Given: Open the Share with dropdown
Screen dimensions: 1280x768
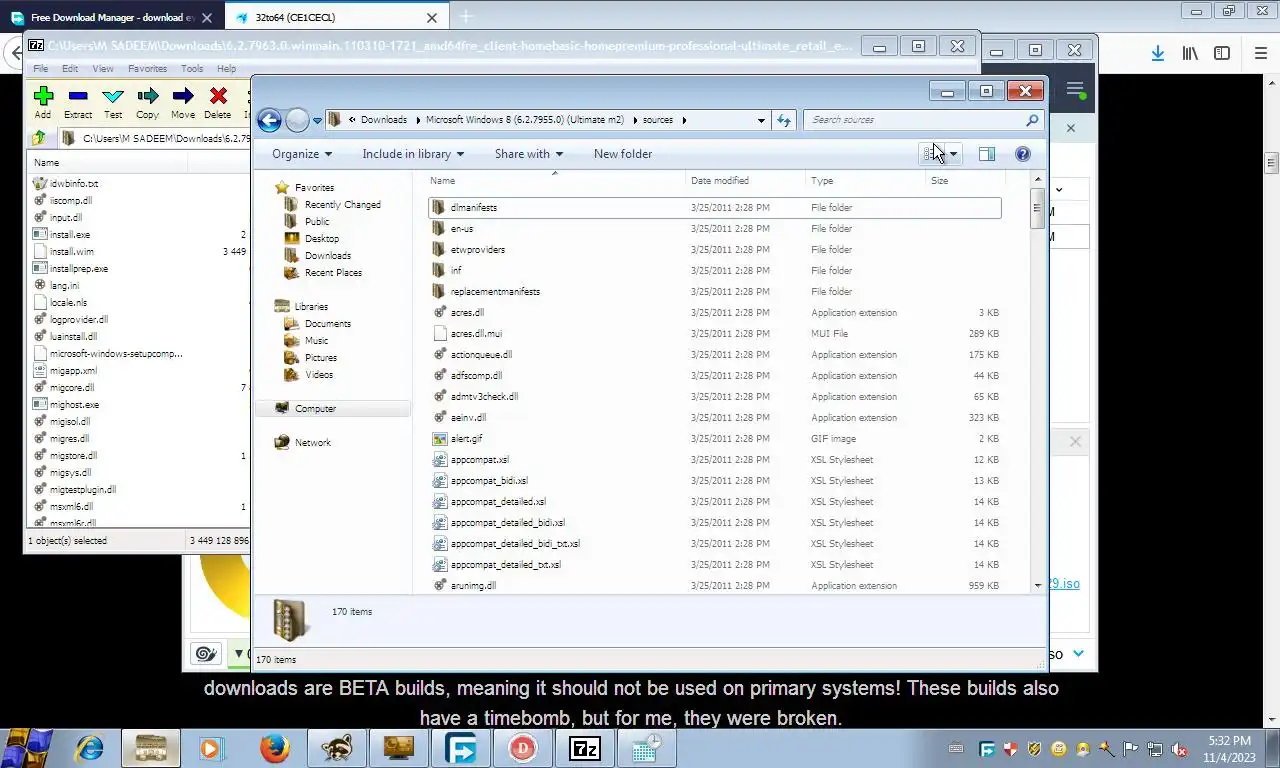Looking at the screenshot, I should (x=529, y=154).
